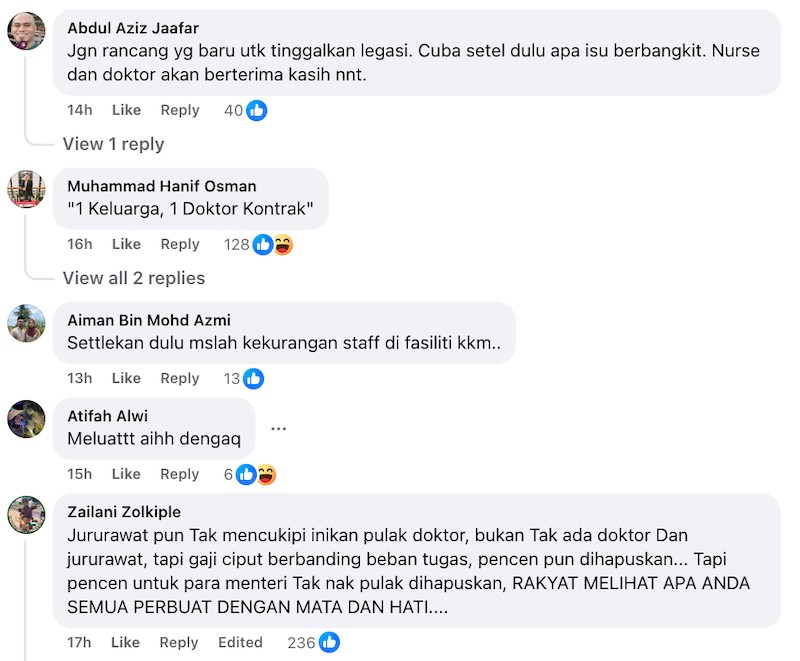Open Muhammad Hanif Osman's profile name link
Viewport: 800px width, 661px height.
click(162, 186)
